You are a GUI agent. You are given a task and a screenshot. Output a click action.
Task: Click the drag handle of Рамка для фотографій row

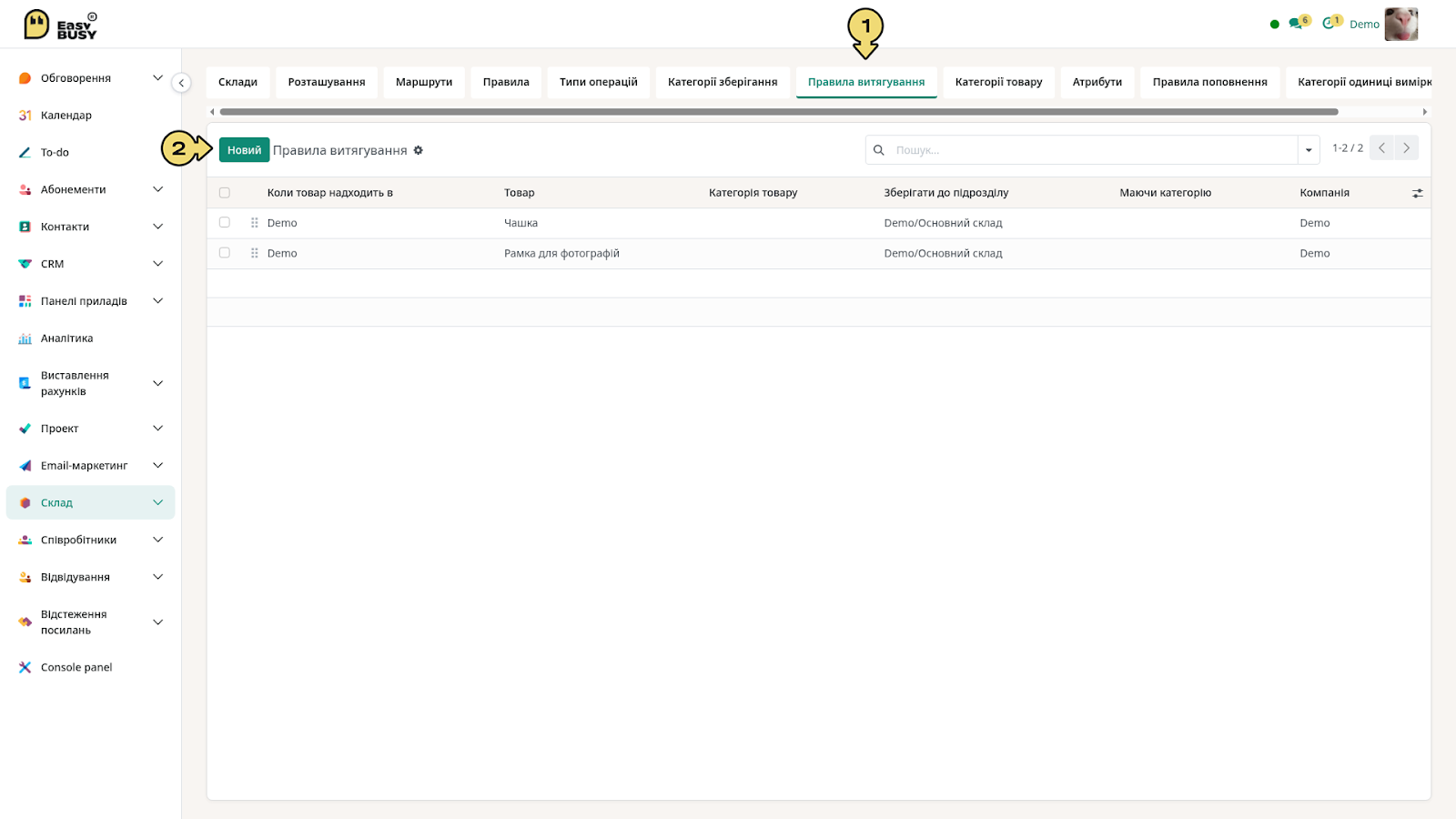pyautogui.click(x=255, y=253)
